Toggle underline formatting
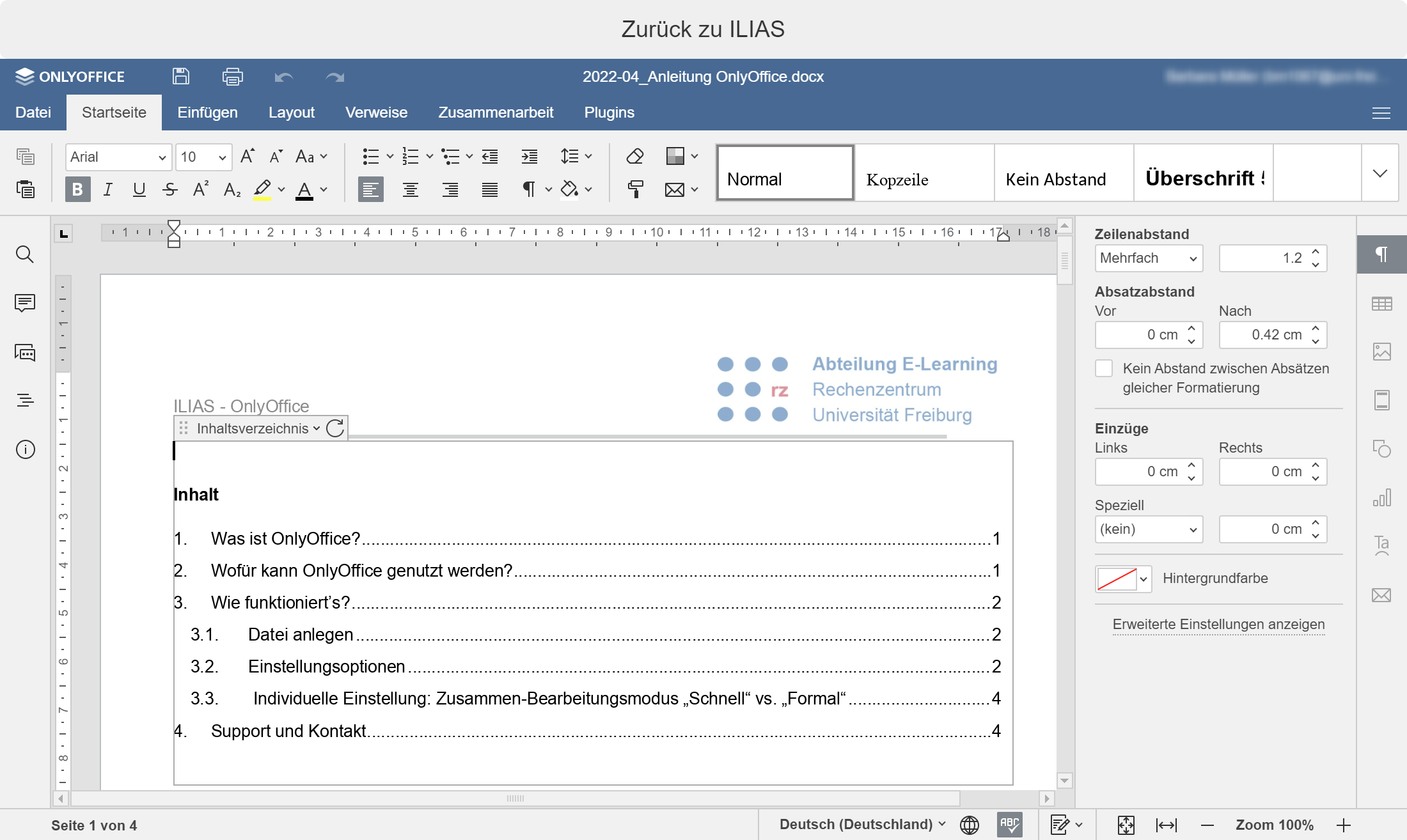This screenshot has width=1407, height=840. (139, 189)
